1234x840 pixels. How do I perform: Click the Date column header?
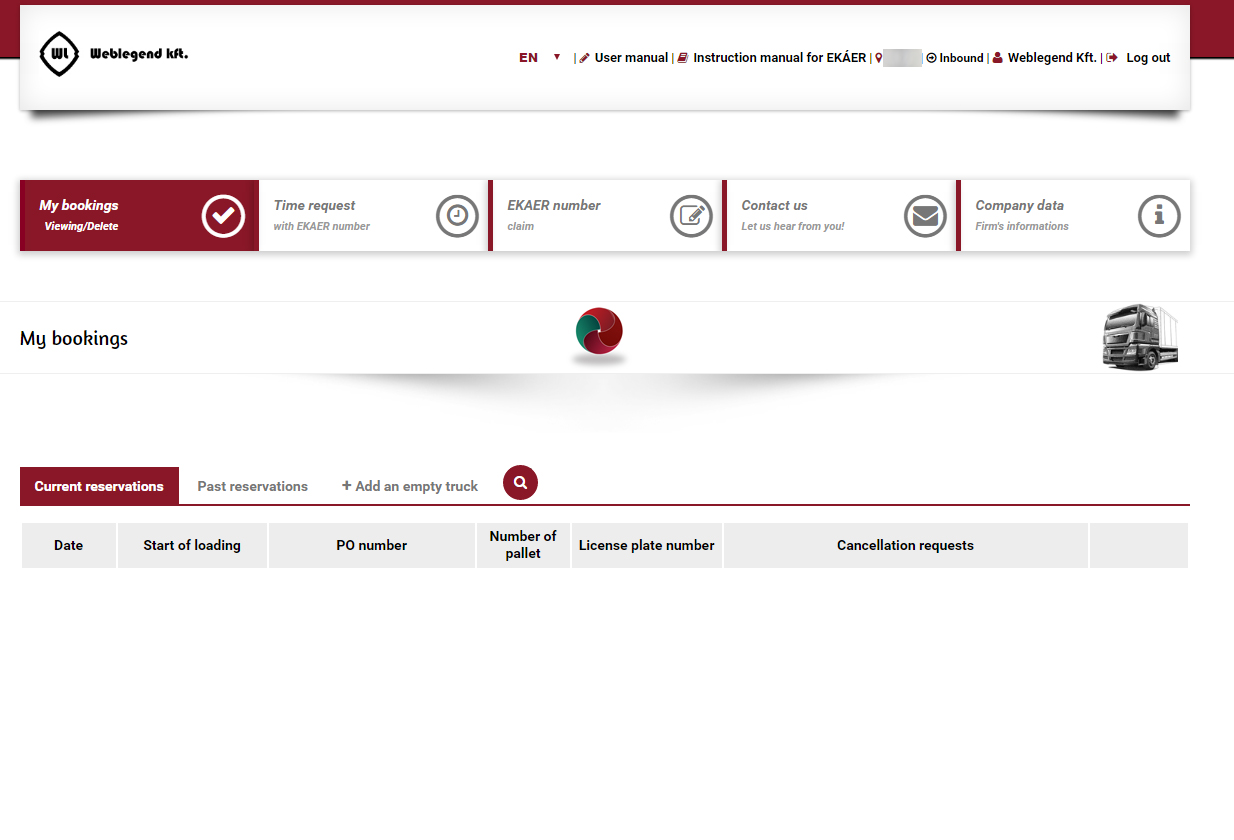pos(69,546)
